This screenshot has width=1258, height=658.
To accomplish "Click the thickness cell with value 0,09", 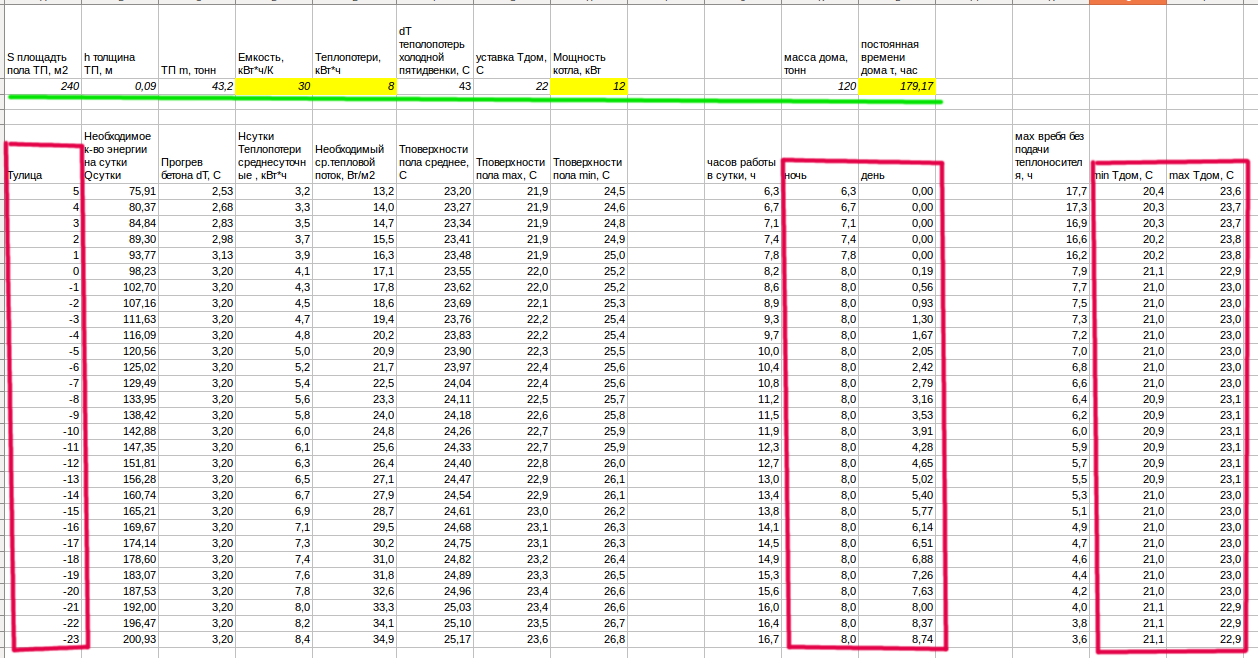I will [x=120, y=87].
